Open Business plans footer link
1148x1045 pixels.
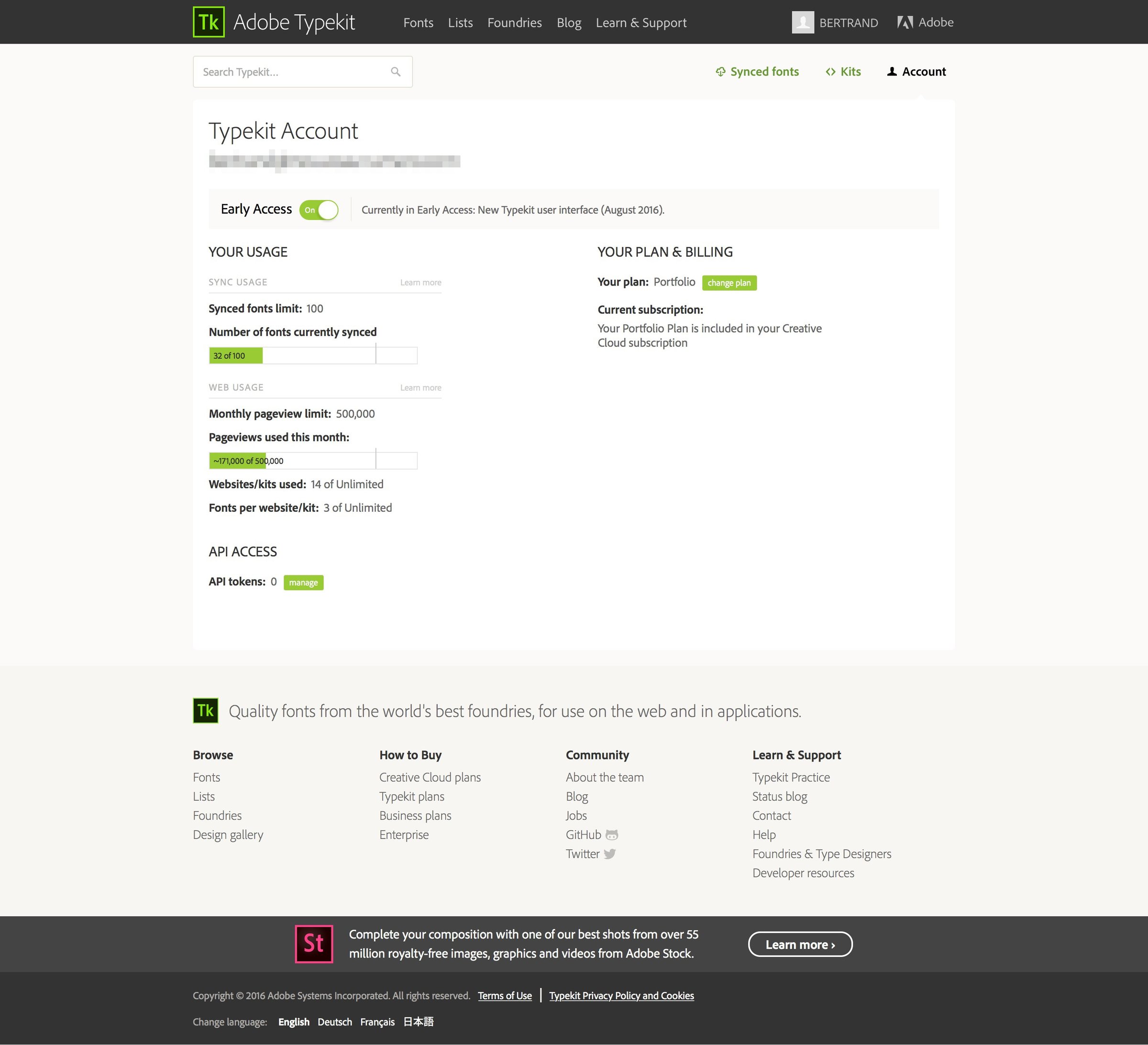(416, 815)
